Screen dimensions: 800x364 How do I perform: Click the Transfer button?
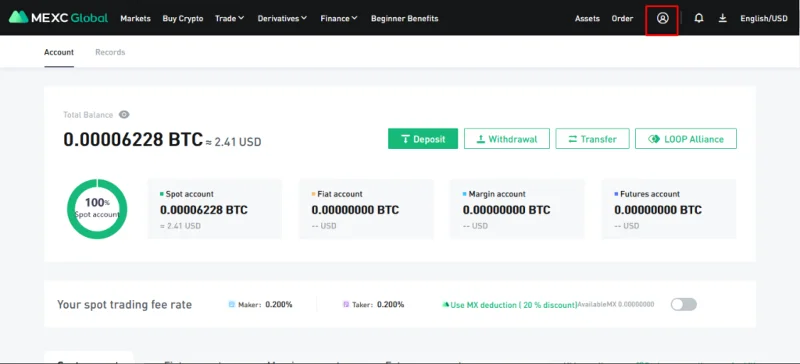[592, 139]
